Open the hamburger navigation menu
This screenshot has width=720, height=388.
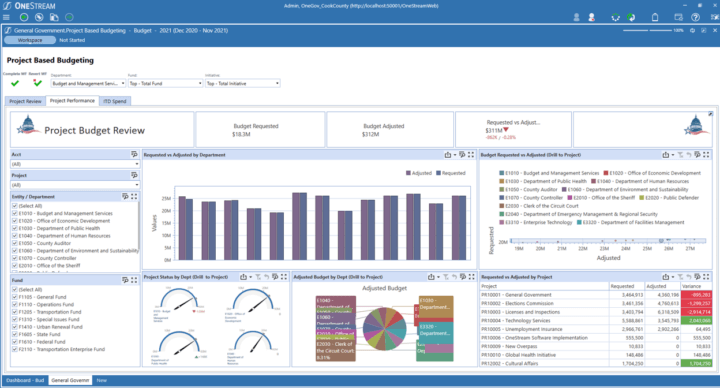click(6, 17)
